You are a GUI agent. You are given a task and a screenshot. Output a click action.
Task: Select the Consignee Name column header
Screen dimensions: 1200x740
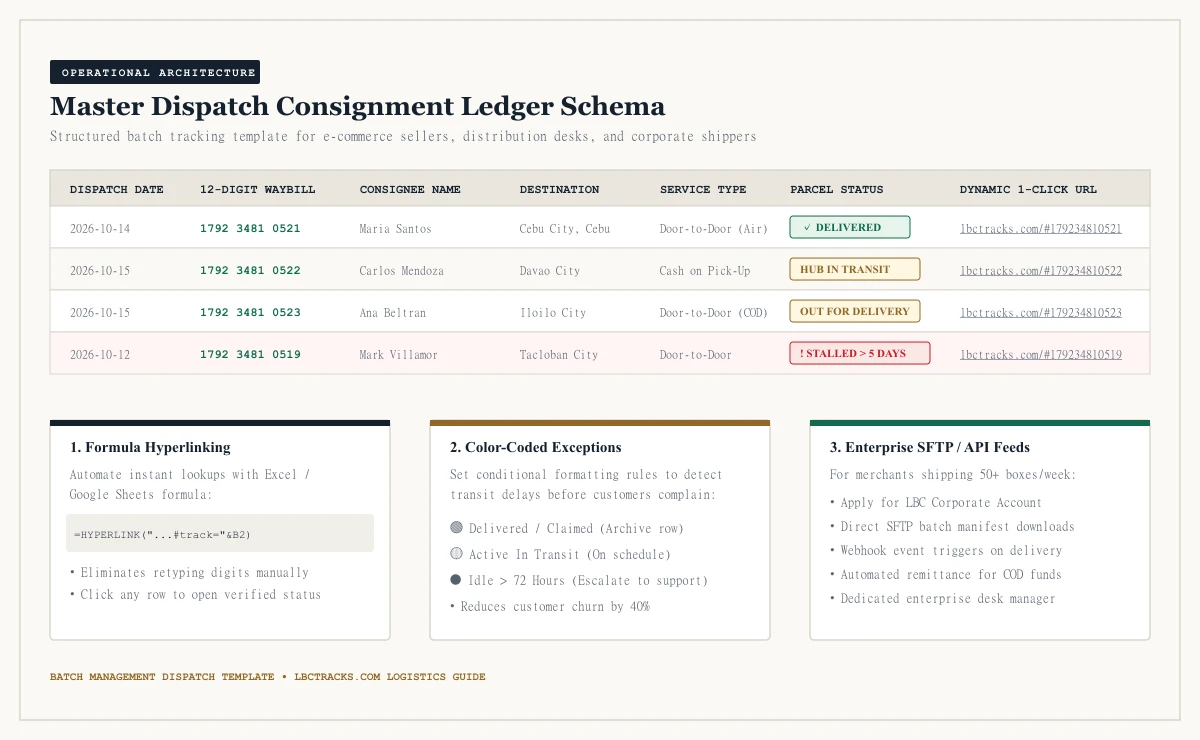pyautogui.click(x=410, y=189)
